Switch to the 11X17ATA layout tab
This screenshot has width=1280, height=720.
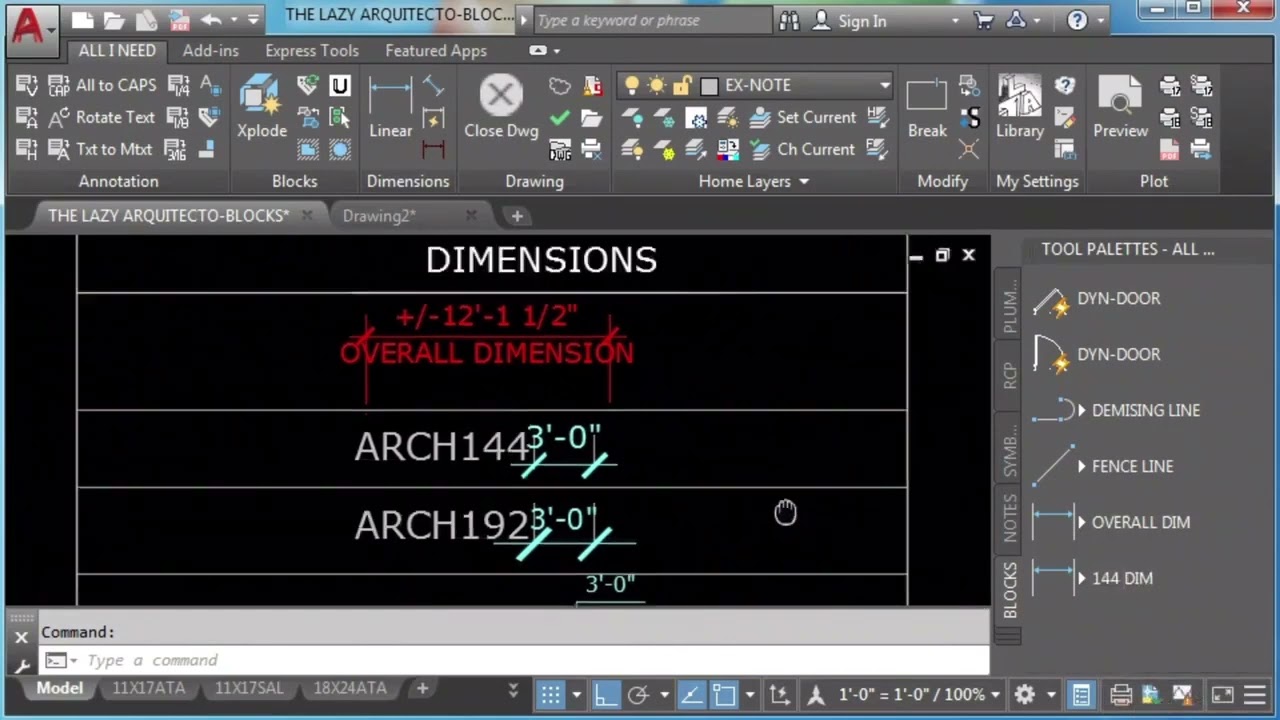(149, 688)
